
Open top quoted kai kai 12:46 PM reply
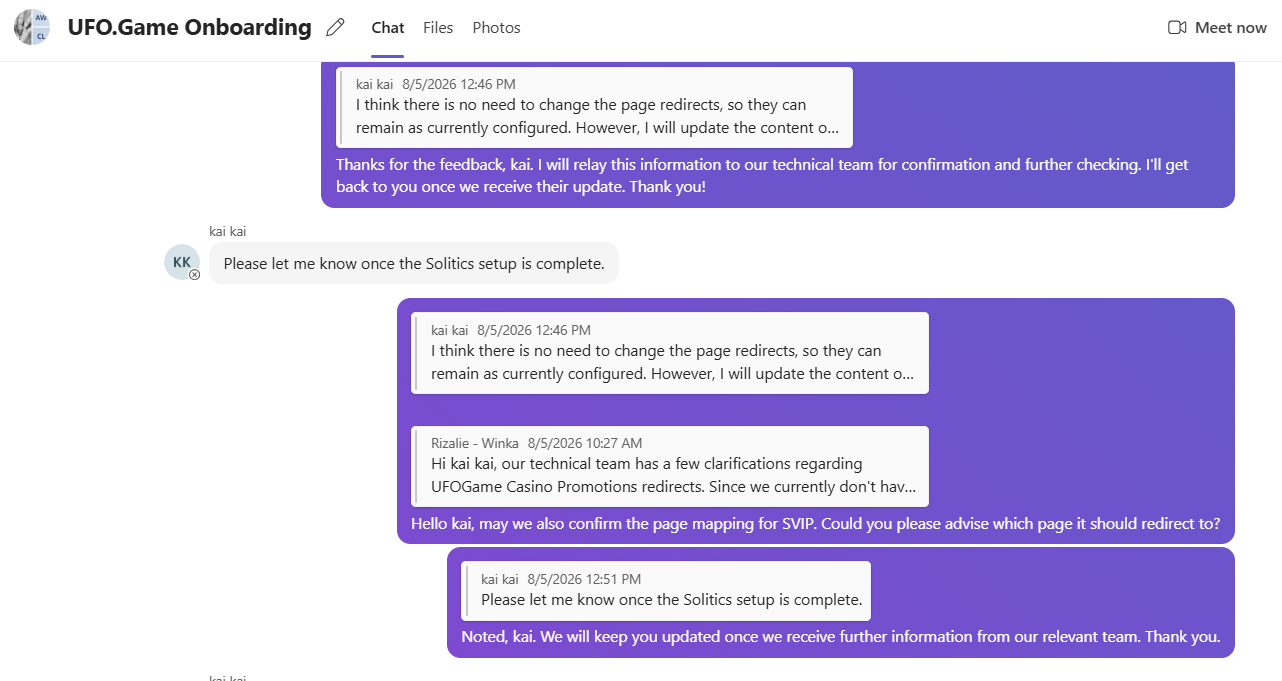coord(594,107)
